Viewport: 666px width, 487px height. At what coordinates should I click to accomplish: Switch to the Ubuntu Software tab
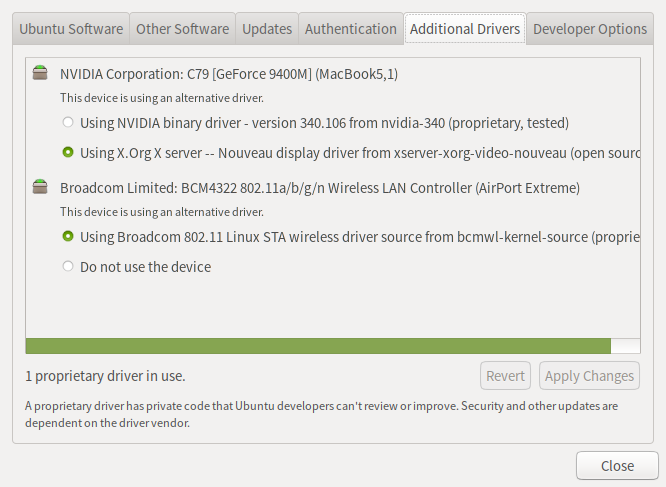[71, 29]
